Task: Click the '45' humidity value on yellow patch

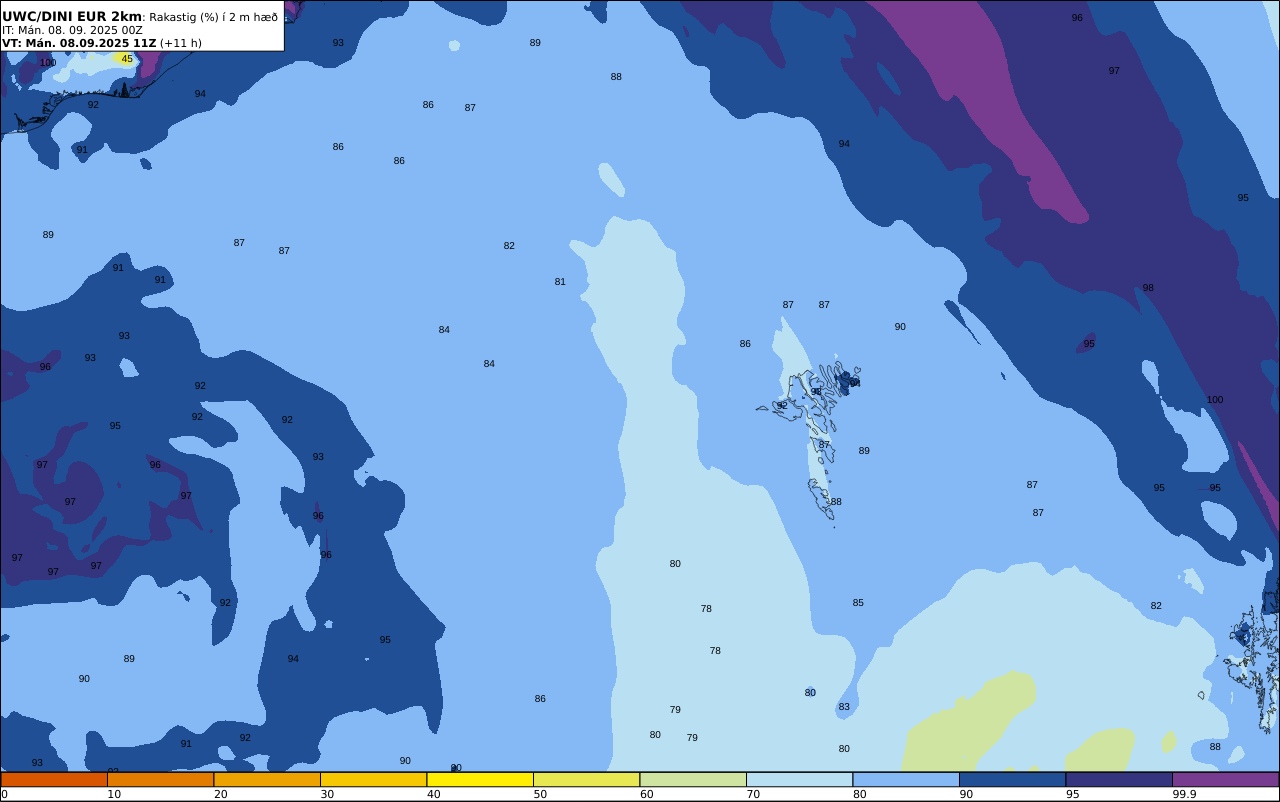Action: 127,59
